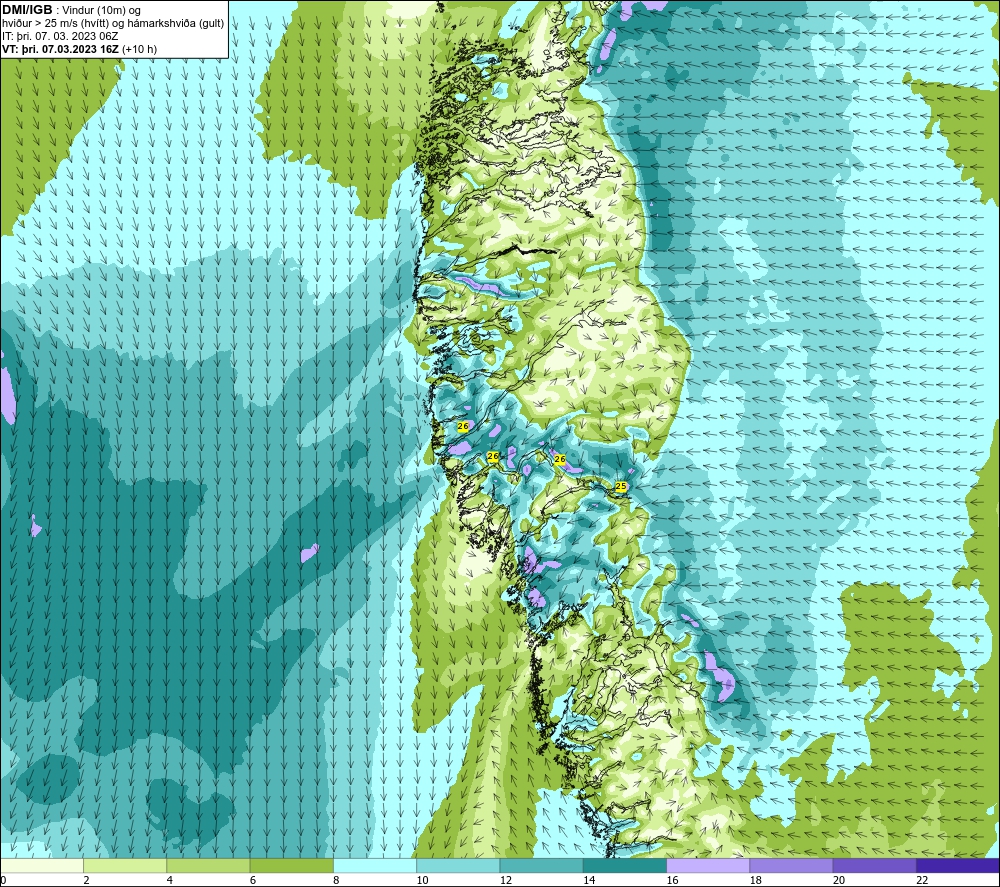Image resolution: width=1000 pixels, height=887 pixels.
Task: Click the legend tick label '22'
Action: [x=923, y=880]
